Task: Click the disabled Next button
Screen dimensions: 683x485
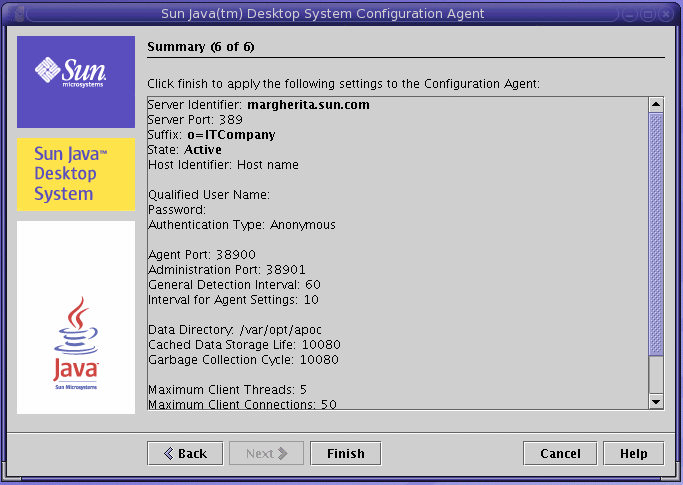Action: [266, 454]
